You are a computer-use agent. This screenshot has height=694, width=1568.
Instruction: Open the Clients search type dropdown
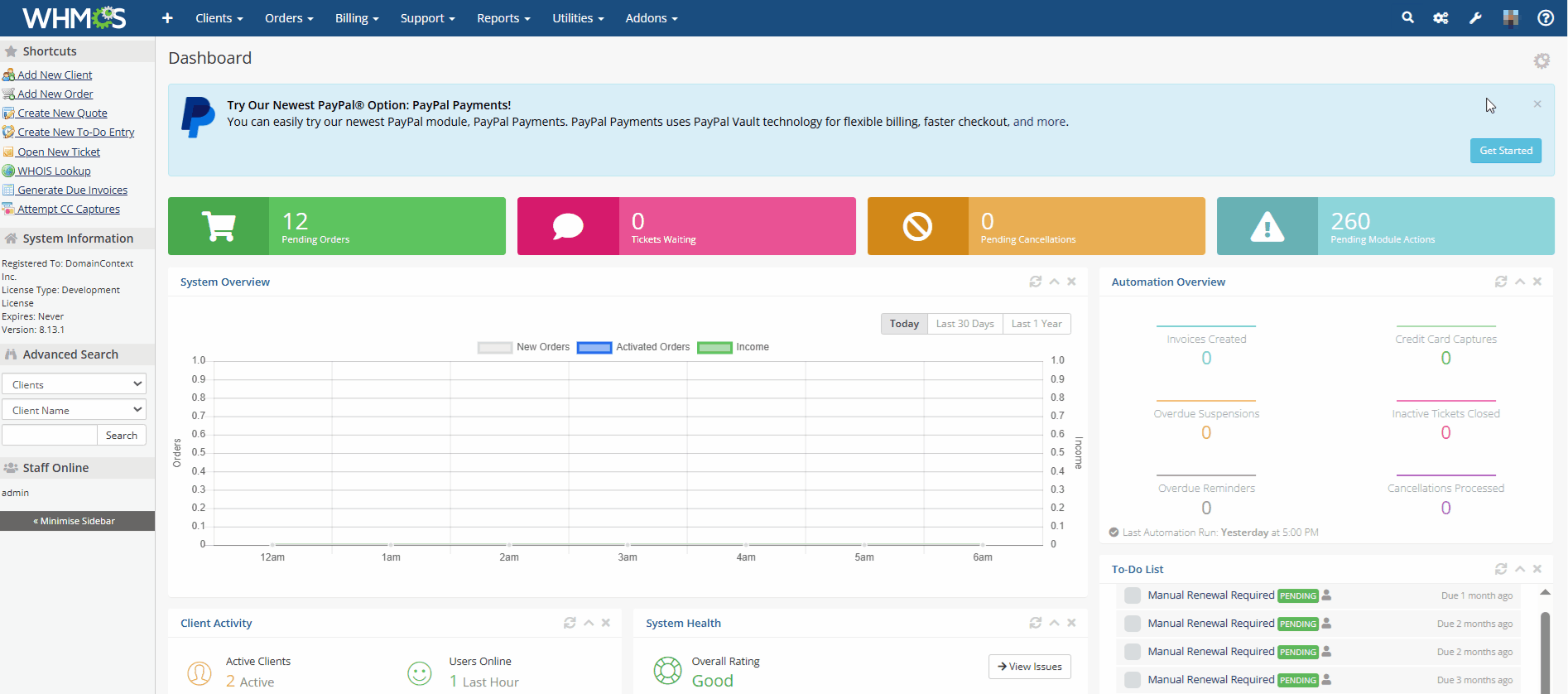74,384
